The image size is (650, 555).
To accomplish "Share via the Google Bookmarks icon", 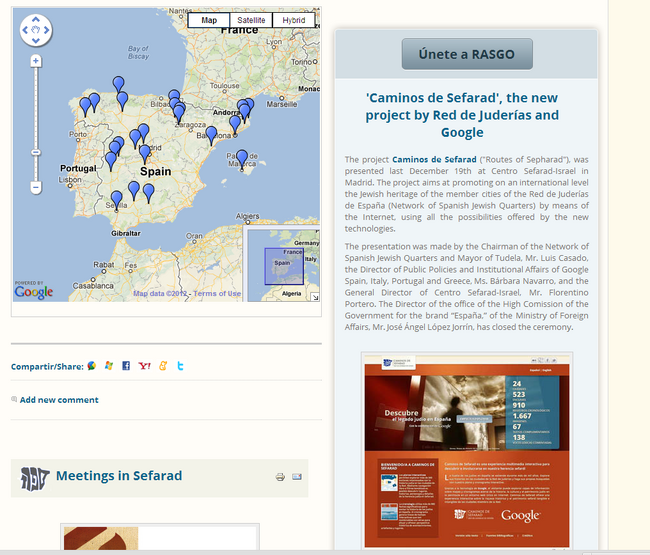I will [92, 366].
